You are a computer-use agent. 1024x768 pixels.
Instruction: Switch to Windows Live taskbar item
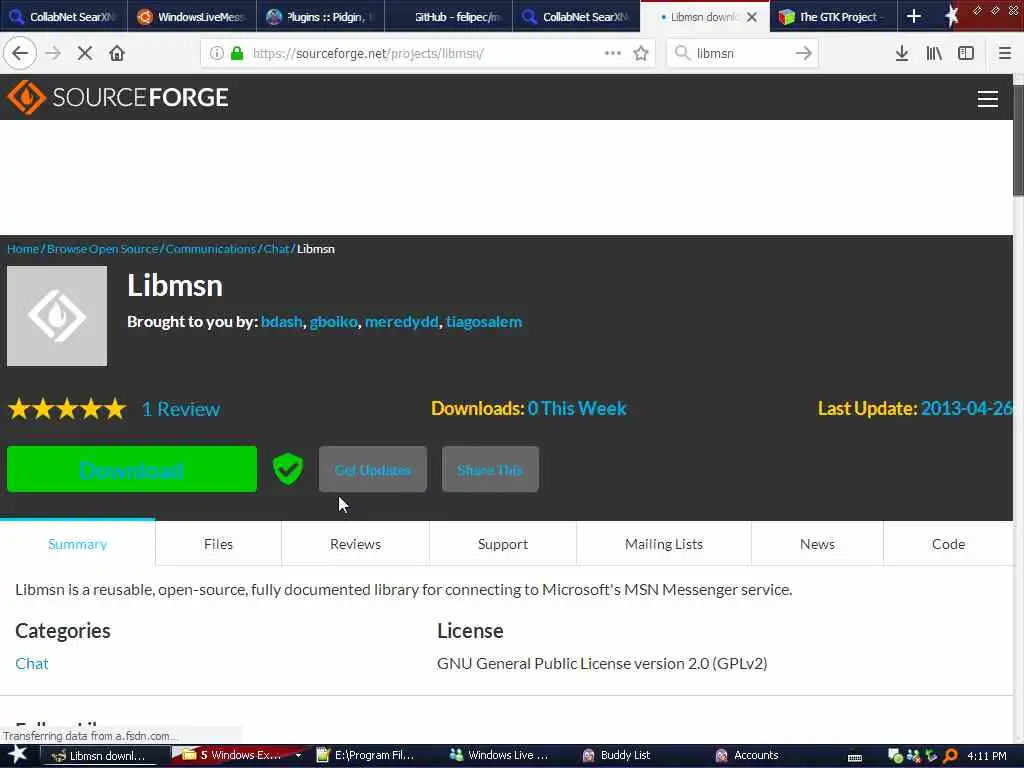coord(503,756)
